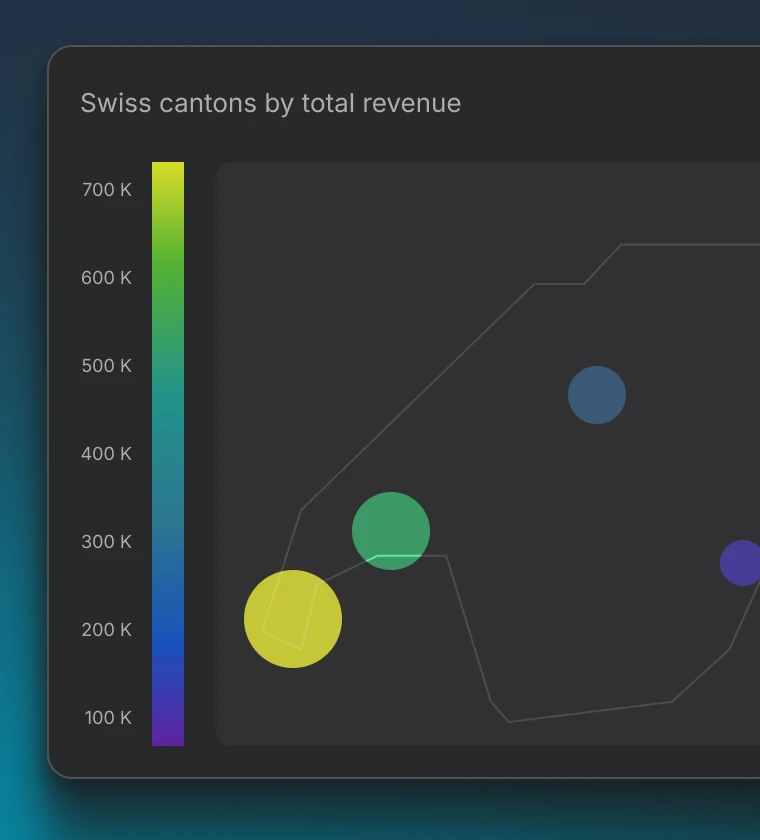The image size is (760, 840).
Task: Click the 600 K legend label
Action: 107,278
